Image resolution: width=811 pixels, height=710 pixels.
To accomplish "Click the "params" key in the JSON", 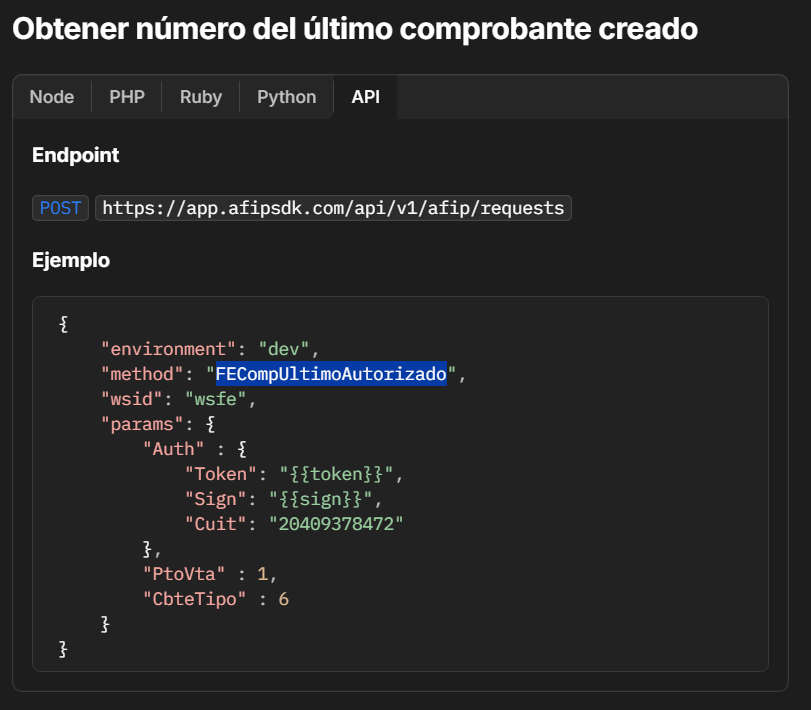I will tap(139, 424).
